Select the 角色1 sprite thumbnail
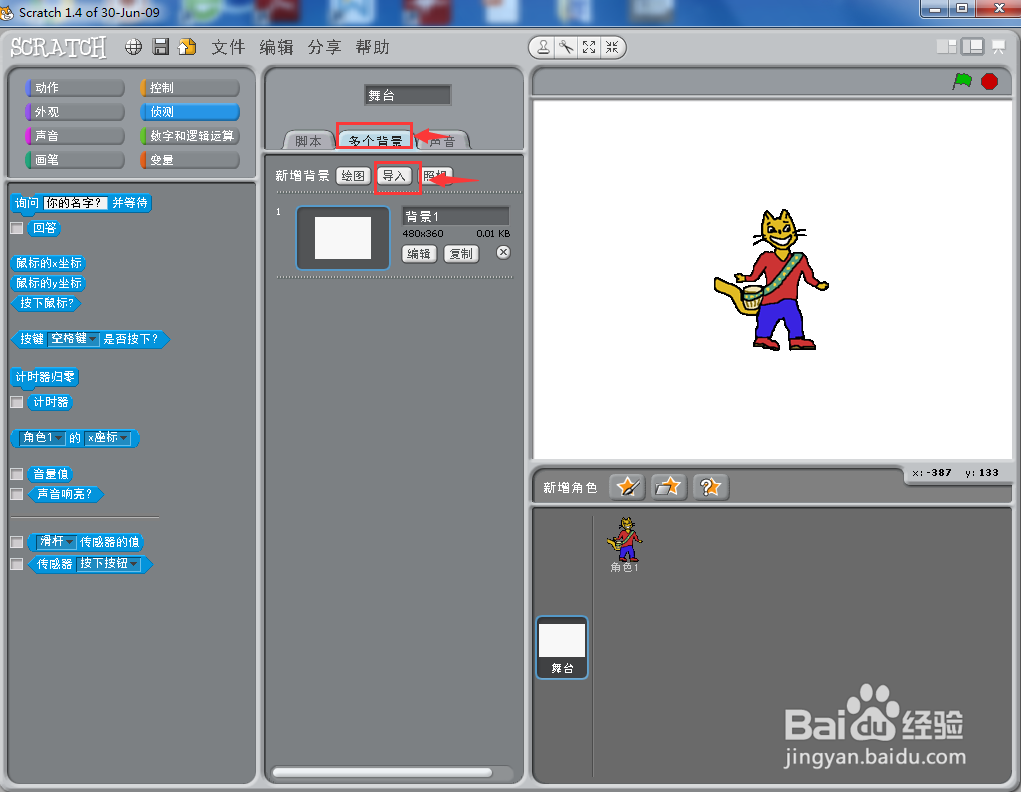1021x792 pixels. [x=624, y=544]
